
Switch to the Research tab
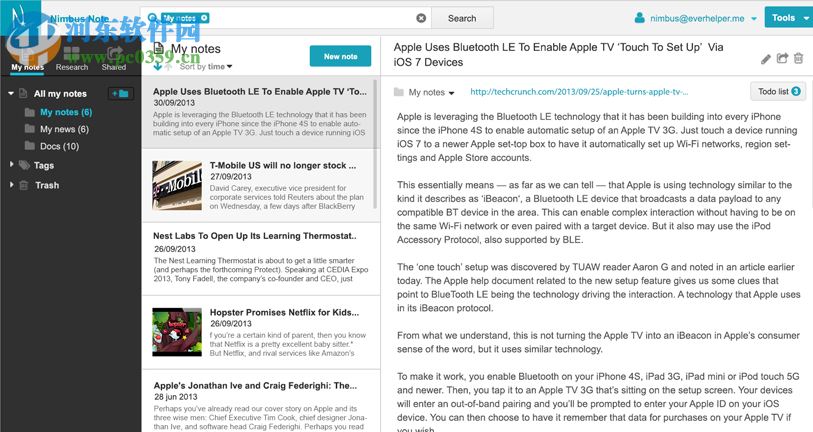tap(72, 60)
